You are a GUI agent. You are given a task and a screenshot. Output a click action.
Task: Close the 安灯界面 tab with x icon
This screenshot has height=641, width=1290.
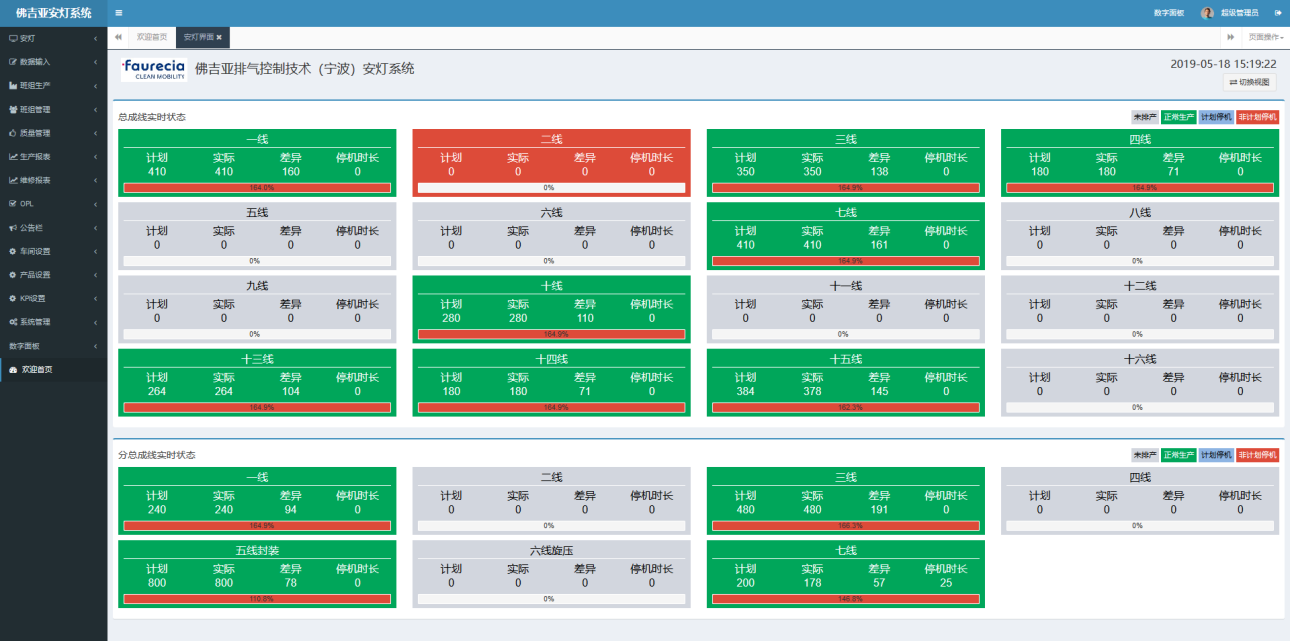[219, 37]
